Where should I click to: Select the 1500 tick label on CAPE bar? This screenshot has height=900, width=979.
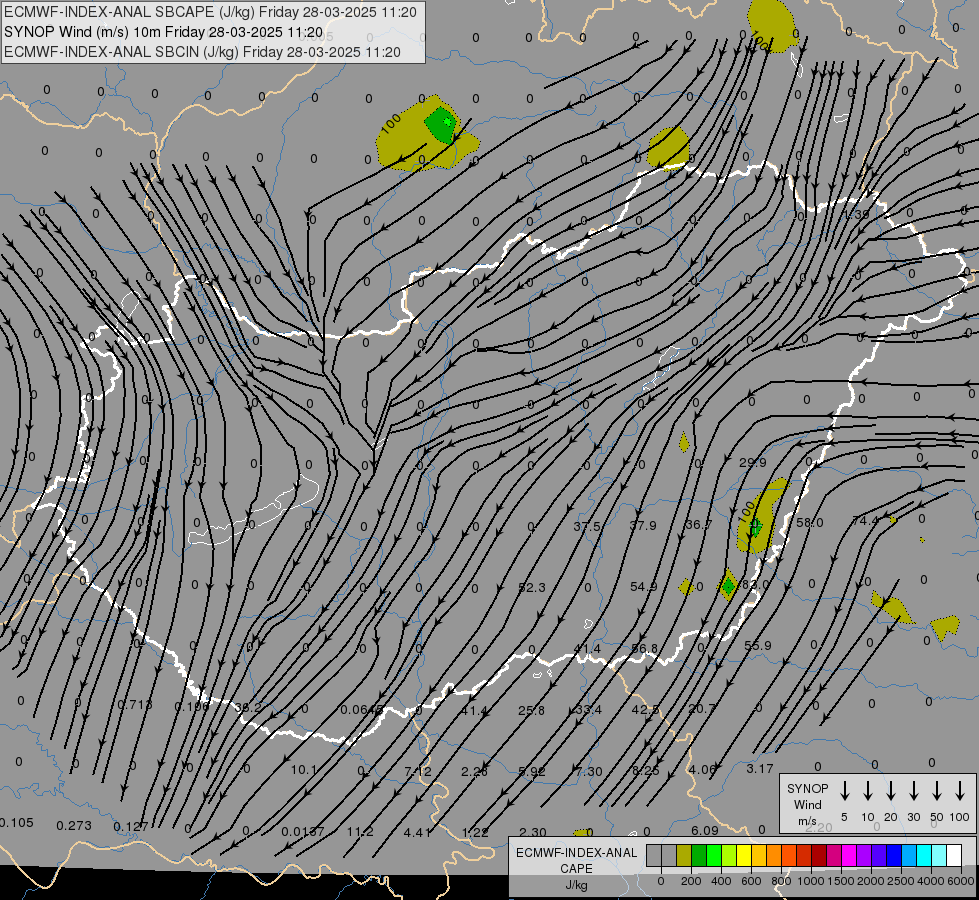840,881
